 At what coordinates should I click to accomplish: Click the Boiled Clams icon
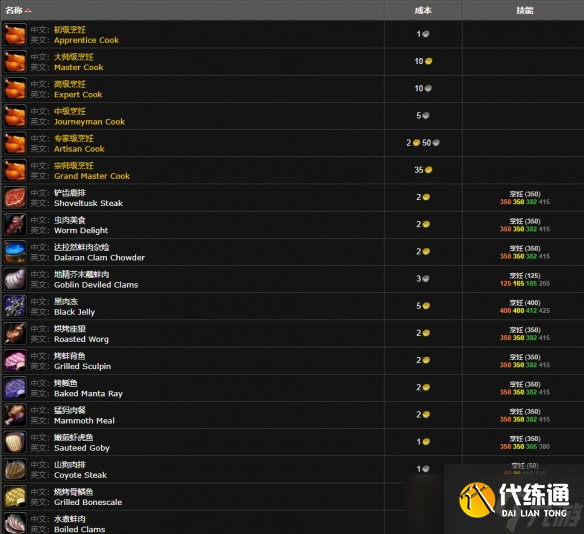point(15,523)
